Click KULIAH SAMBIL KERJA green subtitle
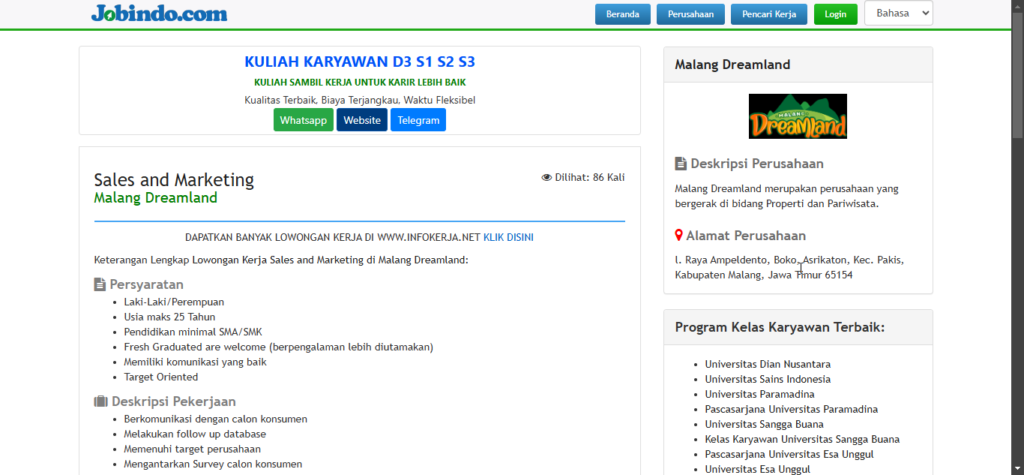 click(360, 82)
